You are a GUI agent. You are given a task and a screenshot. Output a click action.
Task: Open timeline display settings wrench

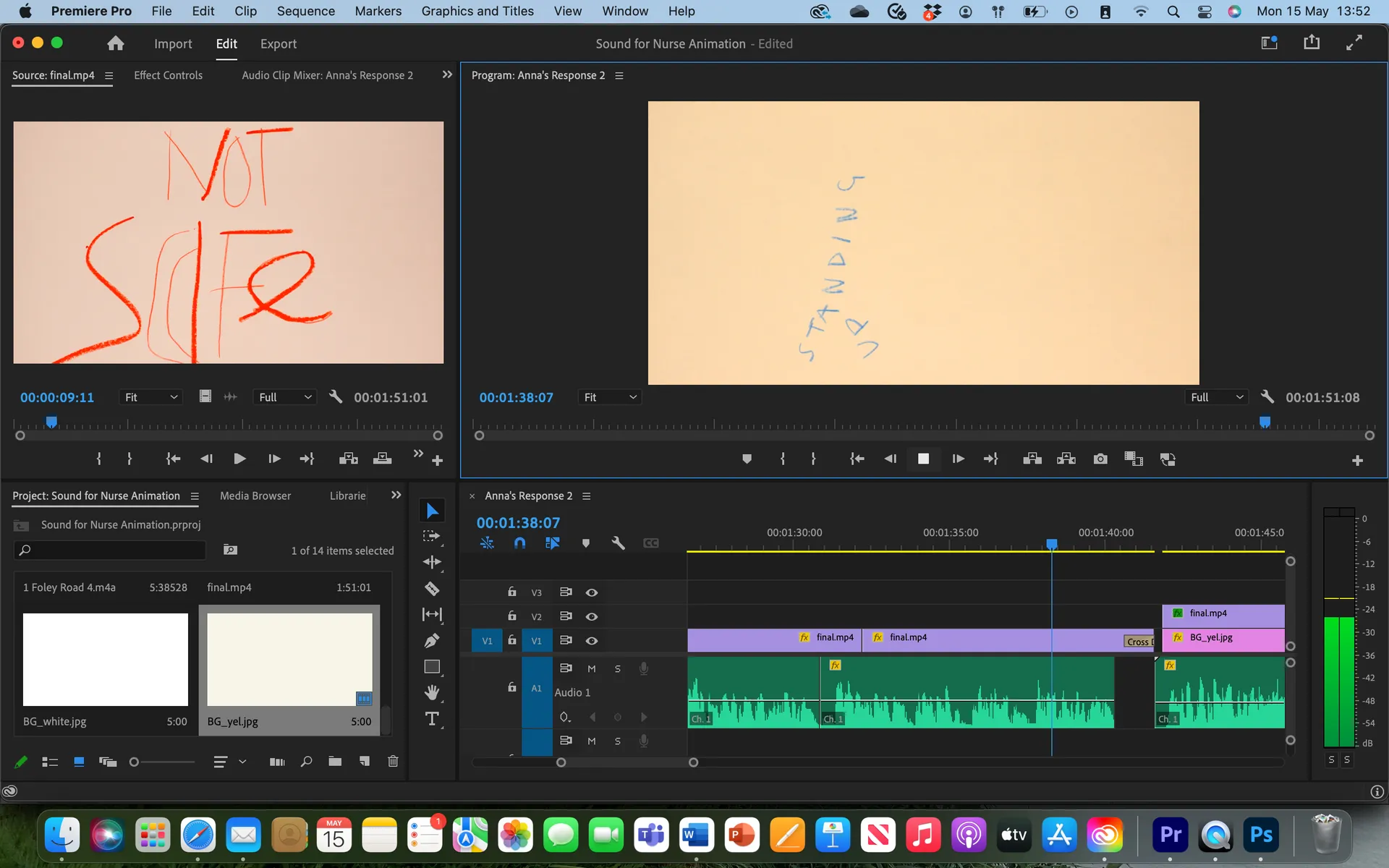tap(618, 543)
